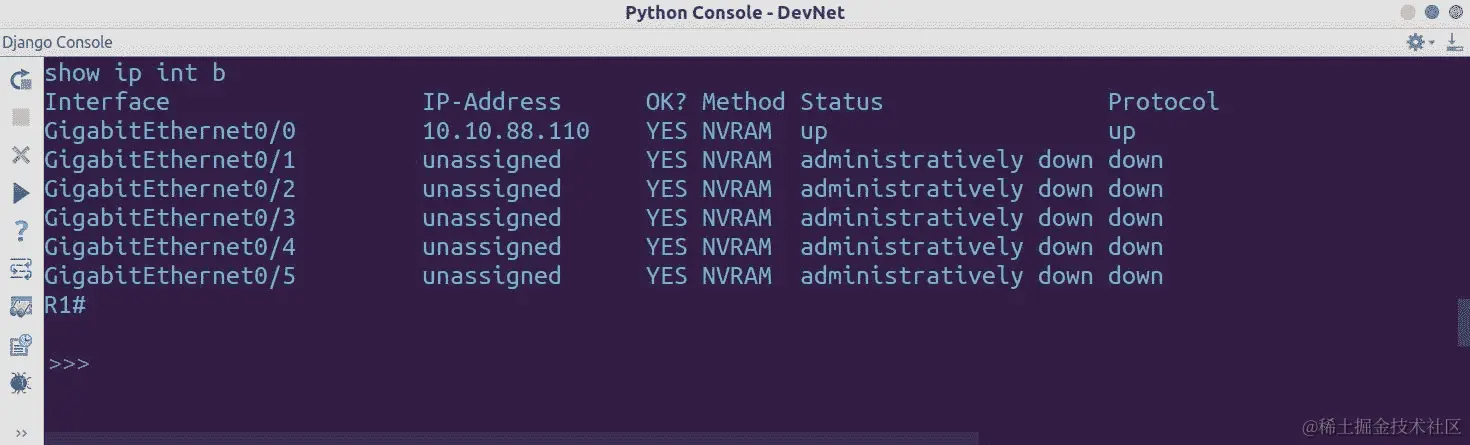Open help via the question mark icon
Viewport: 1470px width, 445px height.
(x=20, y=231)
